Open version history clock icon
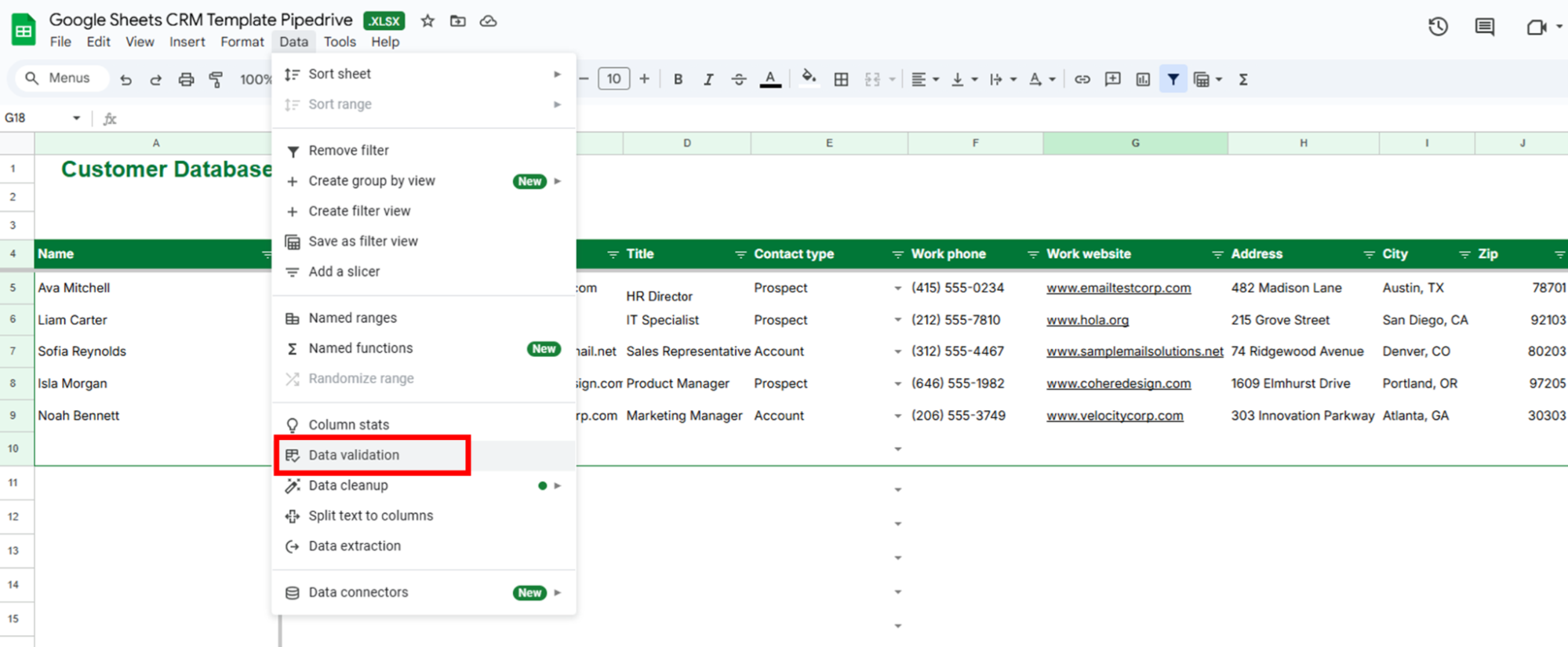Screen dimensions: 1568x647 [1437, 27]
